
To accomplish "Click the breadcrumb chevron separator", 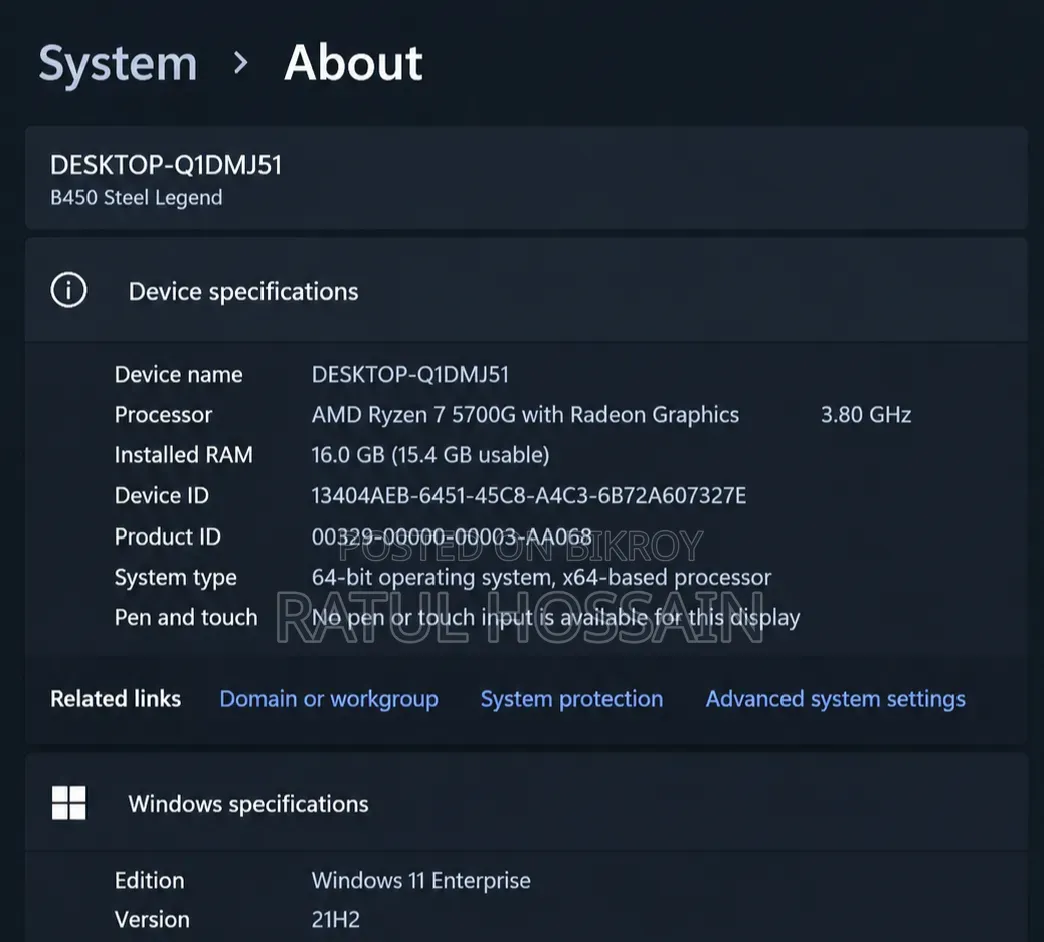I will pyautogui.click(x=241, y=63).
